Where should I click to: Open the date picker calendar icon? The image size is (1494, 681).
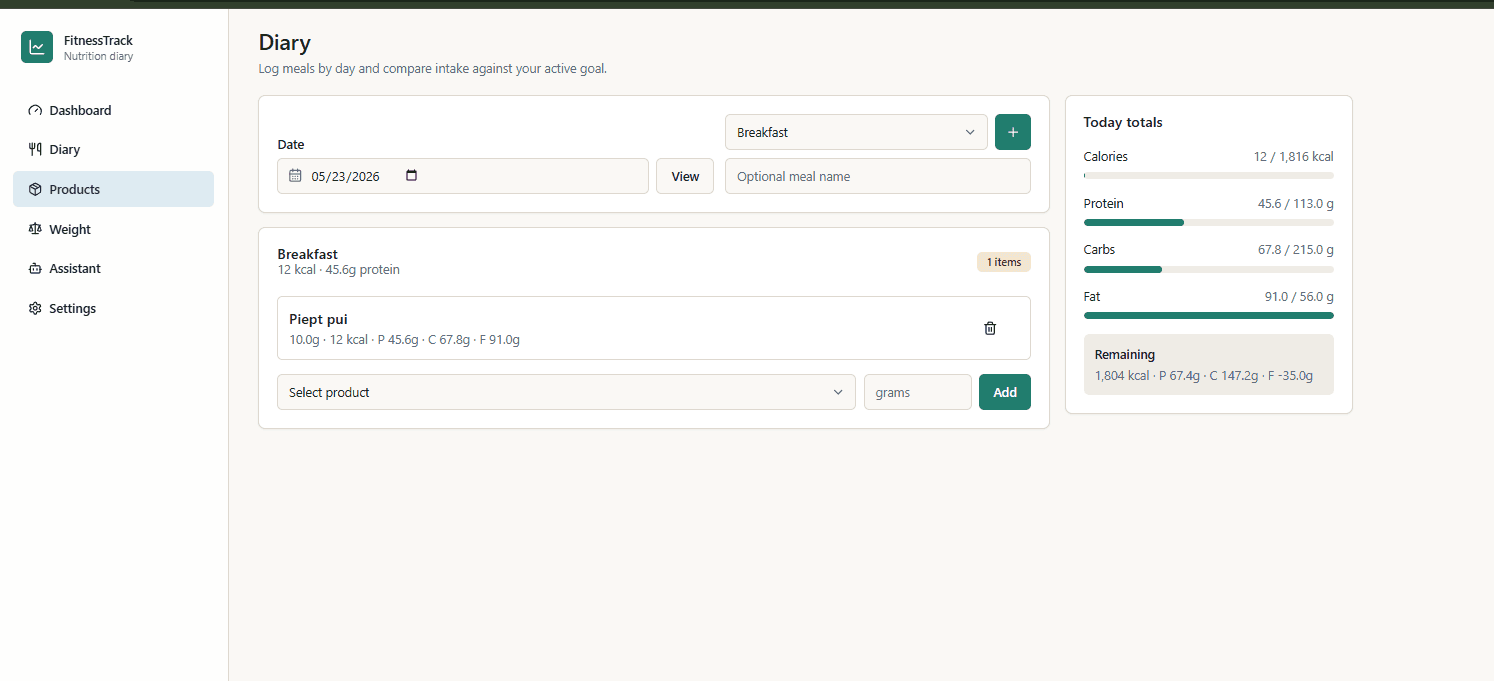coord(411,176)
